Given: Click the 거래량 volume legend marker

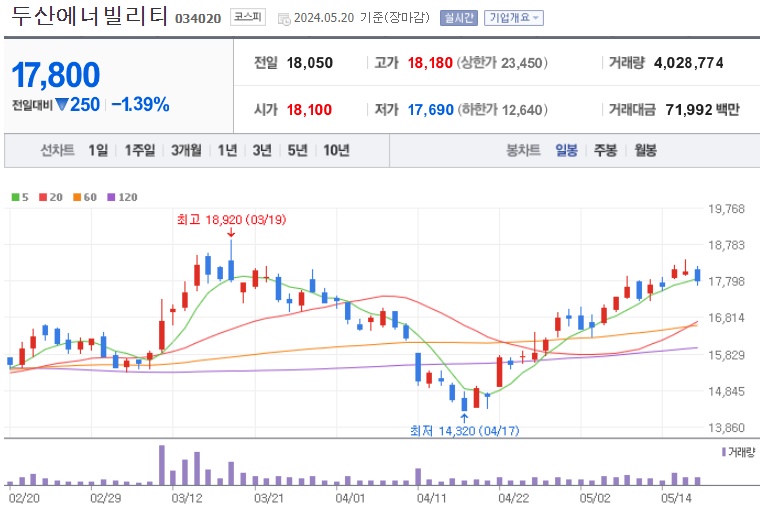Looking at the screenshot, I should click(724, 452).
